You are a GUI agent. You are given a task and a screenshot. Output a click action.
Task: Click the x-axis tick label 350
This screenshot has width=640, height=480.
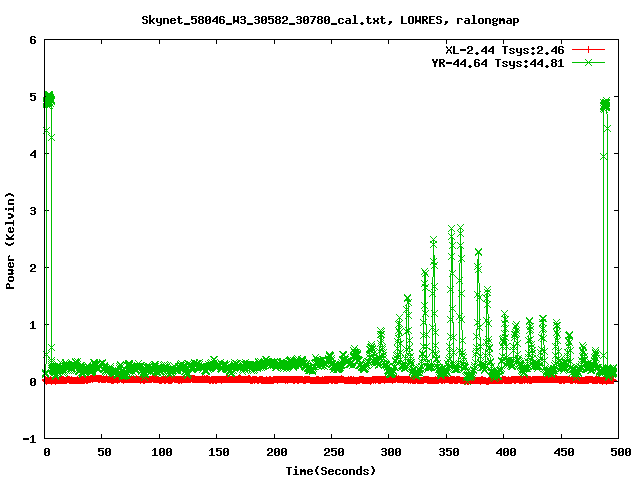[x=449, y=452]
